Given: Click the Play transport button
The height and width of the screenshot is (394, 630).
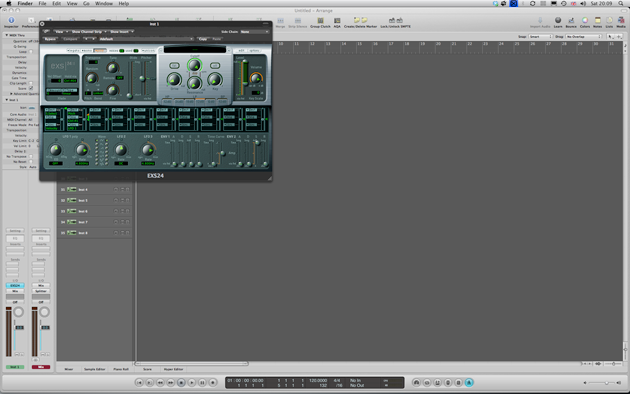Looking at the screenshot, I should point(192,383).
